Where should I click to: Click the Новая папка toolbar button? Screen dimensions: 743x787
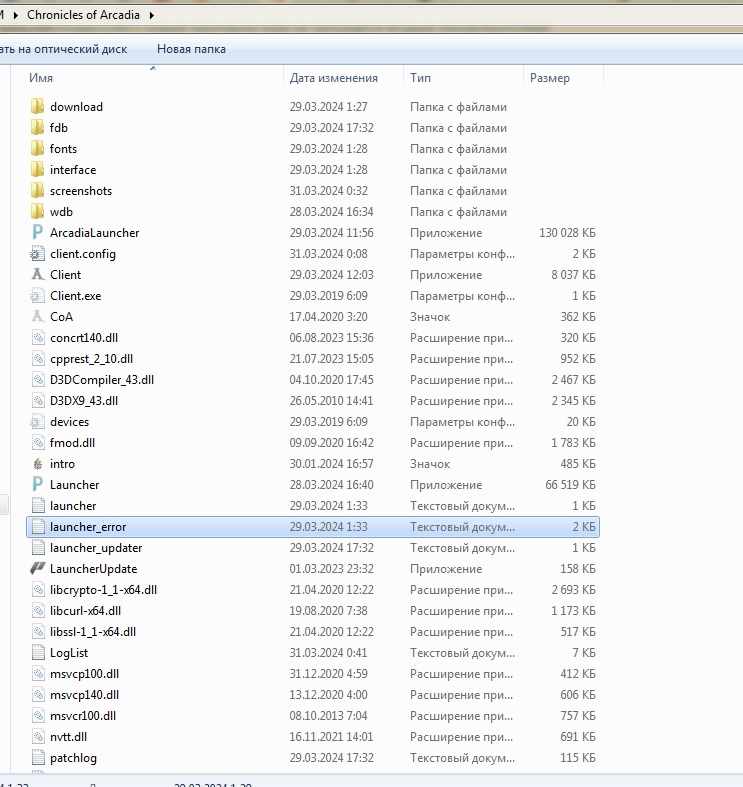click(x=191, y=49)
